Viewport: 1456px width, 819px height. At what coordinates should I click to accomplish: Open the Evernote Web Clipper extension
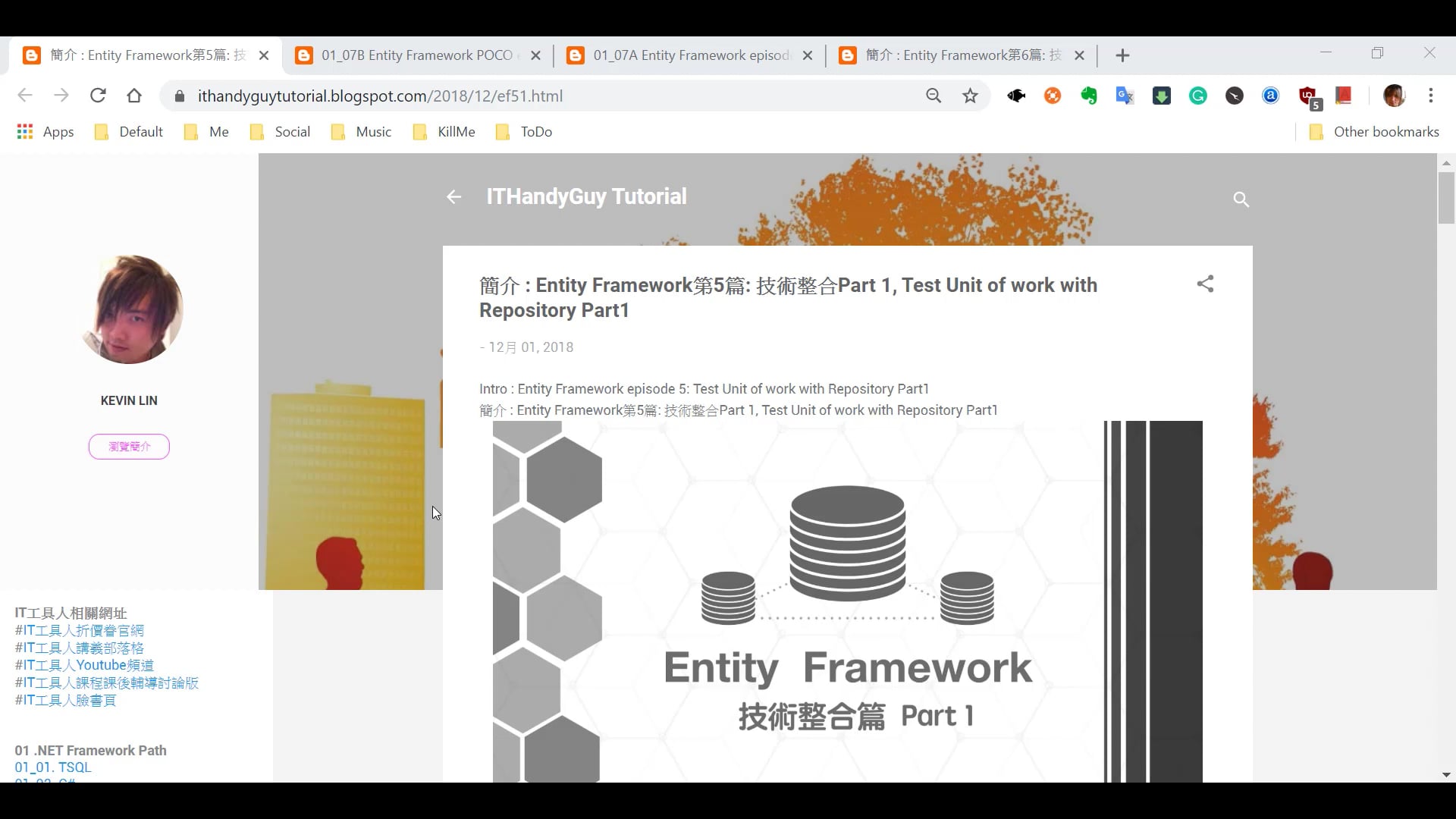[1088, 96]
